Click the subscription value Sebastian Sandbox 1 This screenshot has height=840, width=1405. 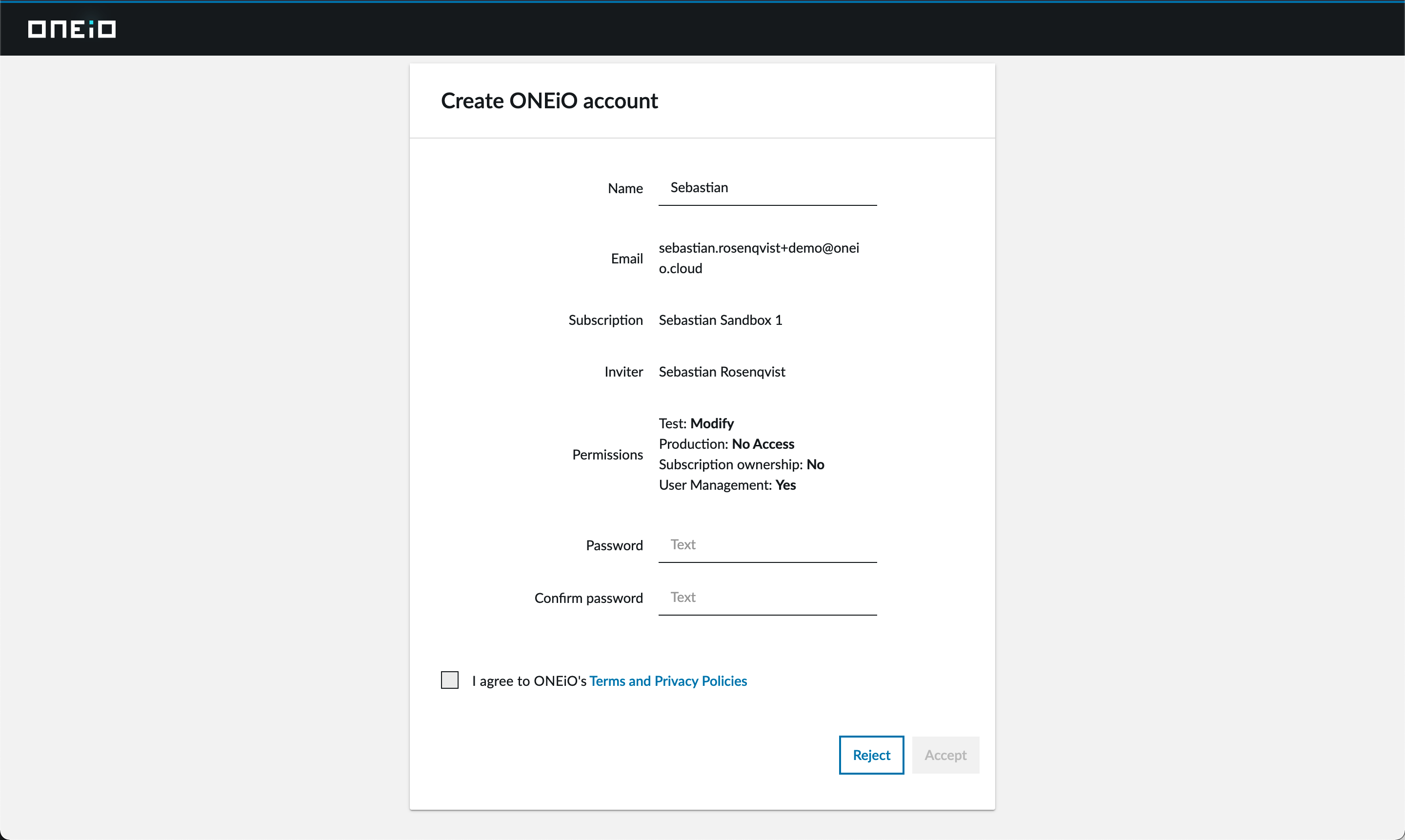coord(720,320)
